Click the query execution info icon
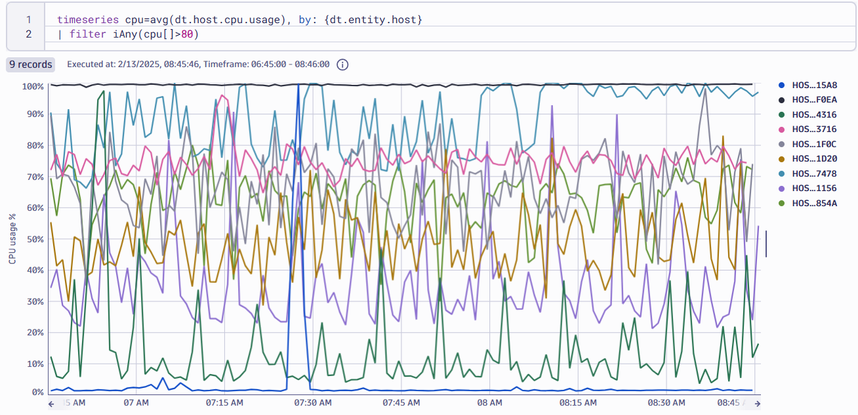The width and height of the screenshot is (858, 415). click(343, 65)
